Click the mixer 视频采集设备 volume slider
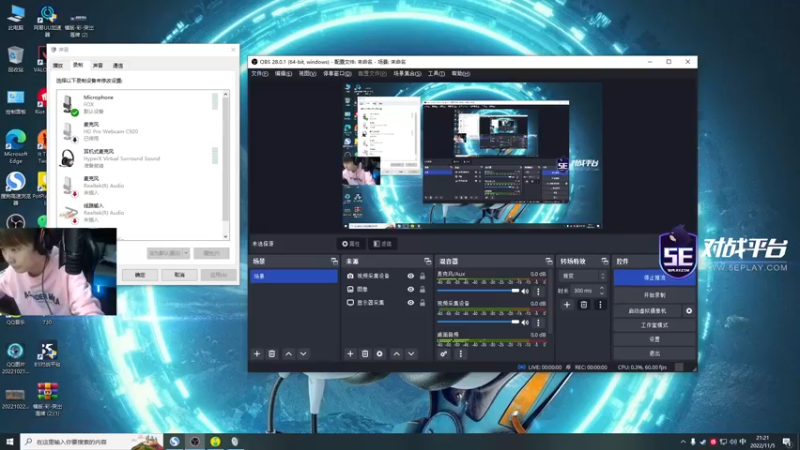The width and height of the screenshot is (800, 450). click(478, 322)
